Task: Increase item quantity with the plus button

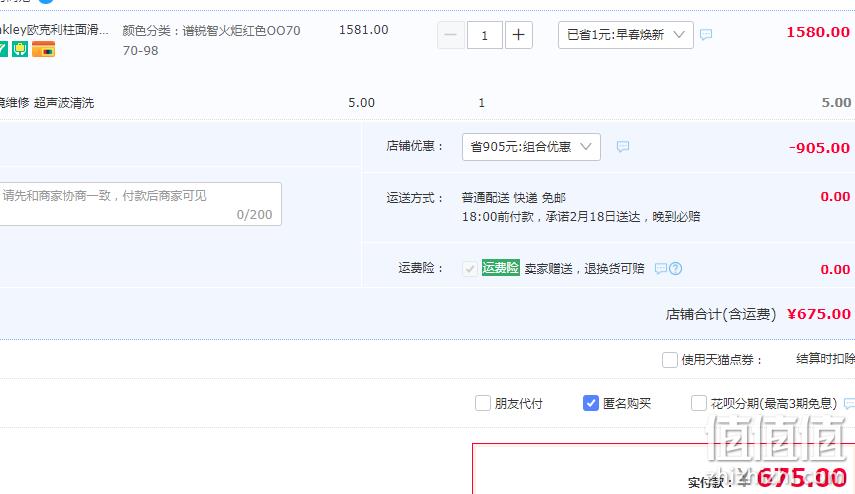Action: (x=519, y=35)
